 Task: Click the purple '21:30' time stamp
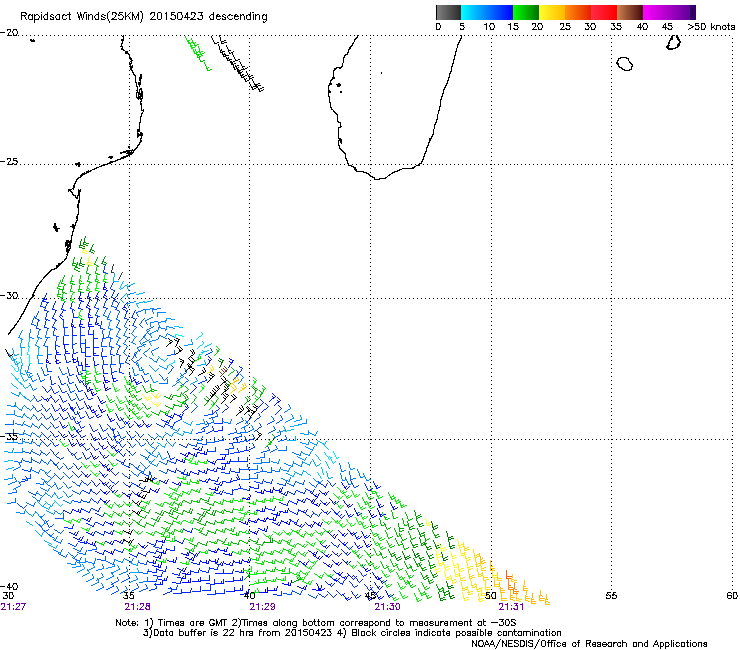(x=387, y=607)
